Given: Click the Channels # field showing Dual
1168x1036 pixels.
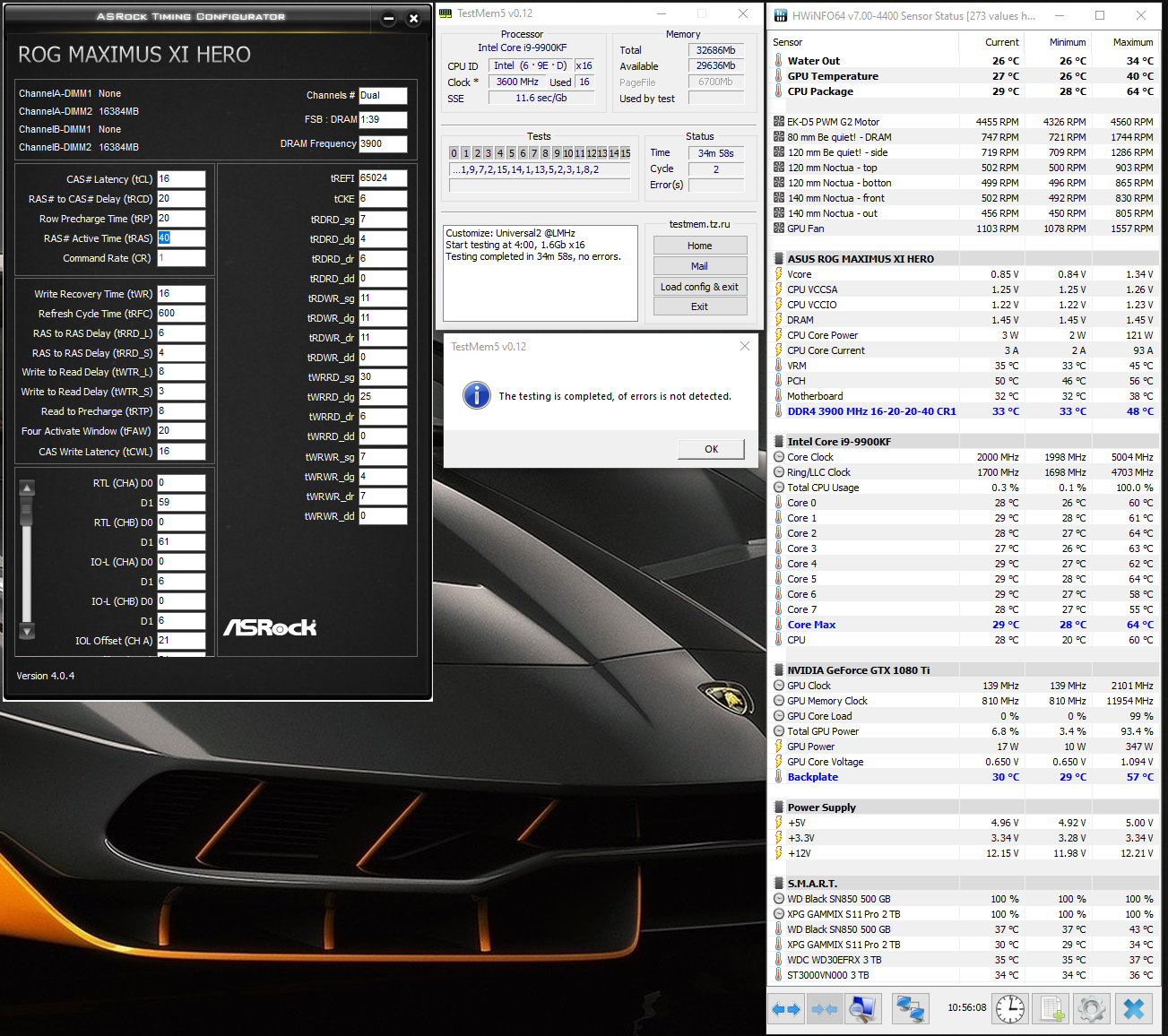Looking at the screenshot, I should [383, 96].
